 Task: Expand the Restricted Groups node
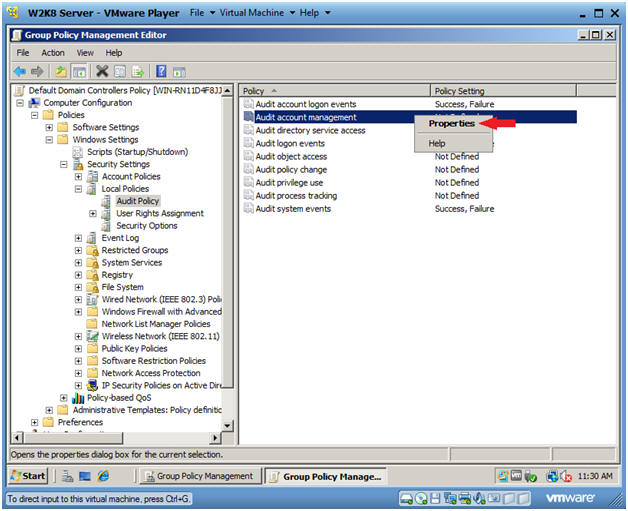tap(78, 250)
